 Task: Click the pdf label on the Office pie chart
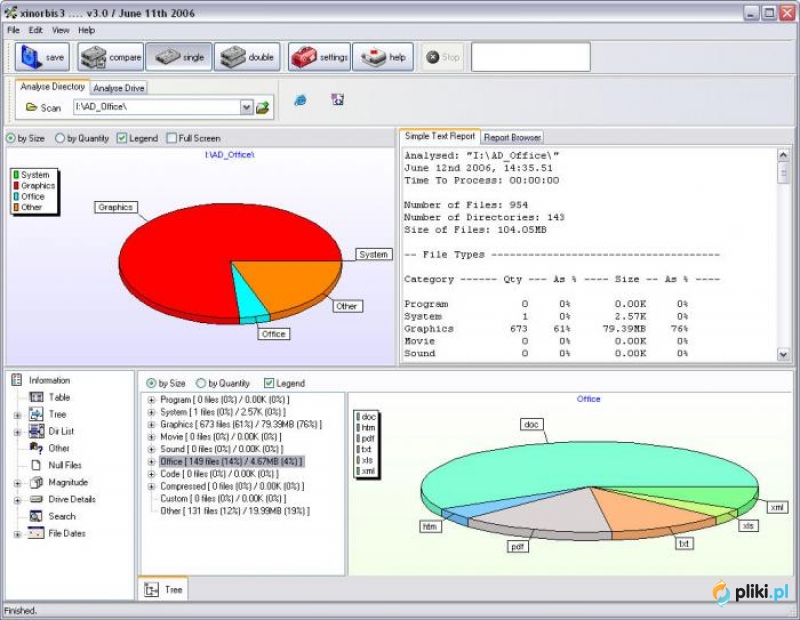tap(517, 547)
